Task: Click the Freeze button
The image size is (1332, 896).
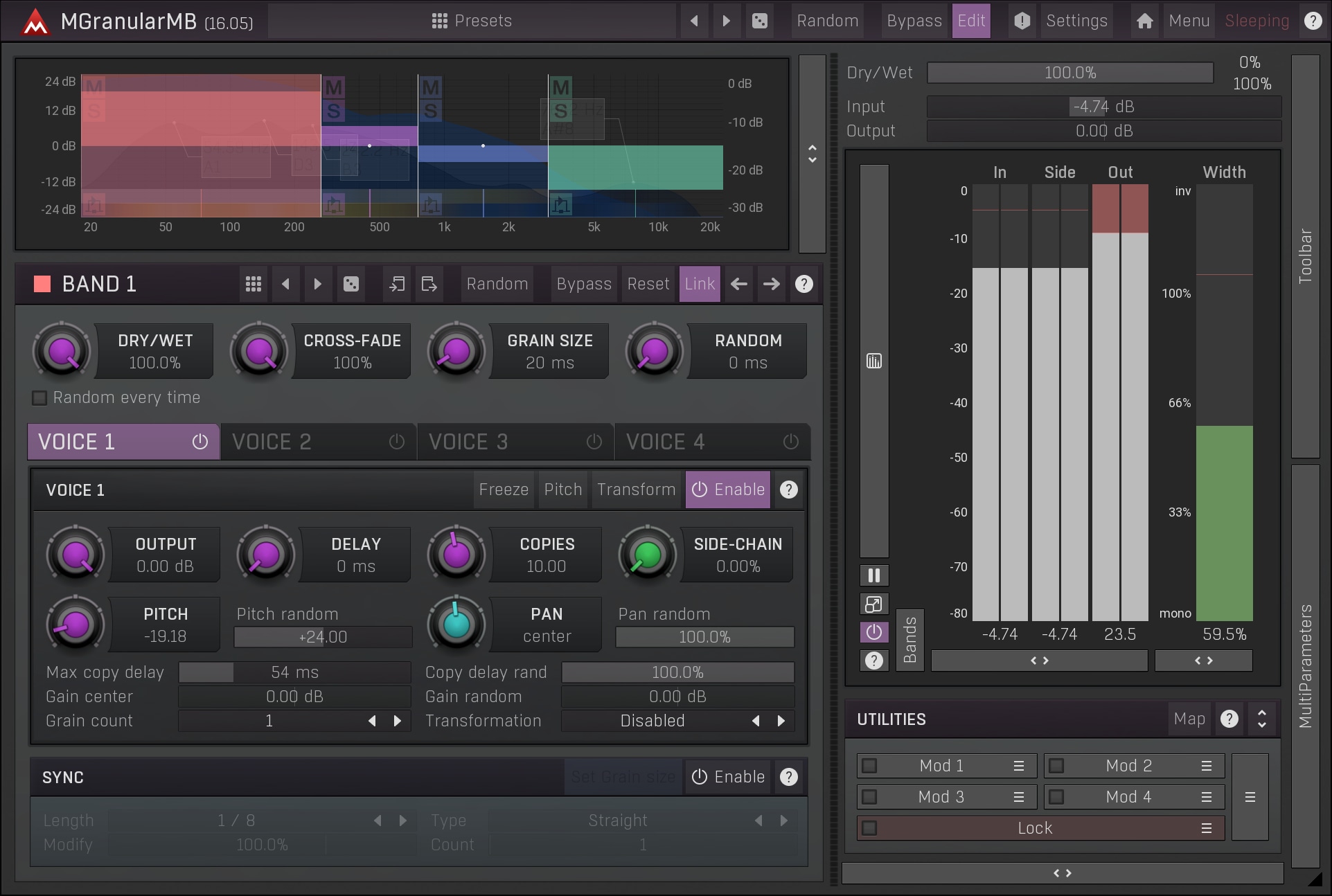Action: pos(504,490)
